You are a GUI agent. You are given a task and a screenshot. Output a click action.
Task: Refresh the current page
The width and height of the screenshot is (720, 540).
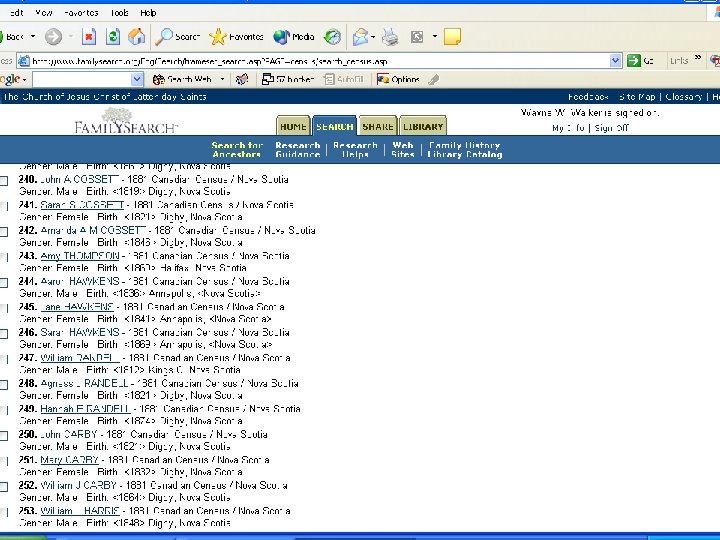(x=112, y=37)
